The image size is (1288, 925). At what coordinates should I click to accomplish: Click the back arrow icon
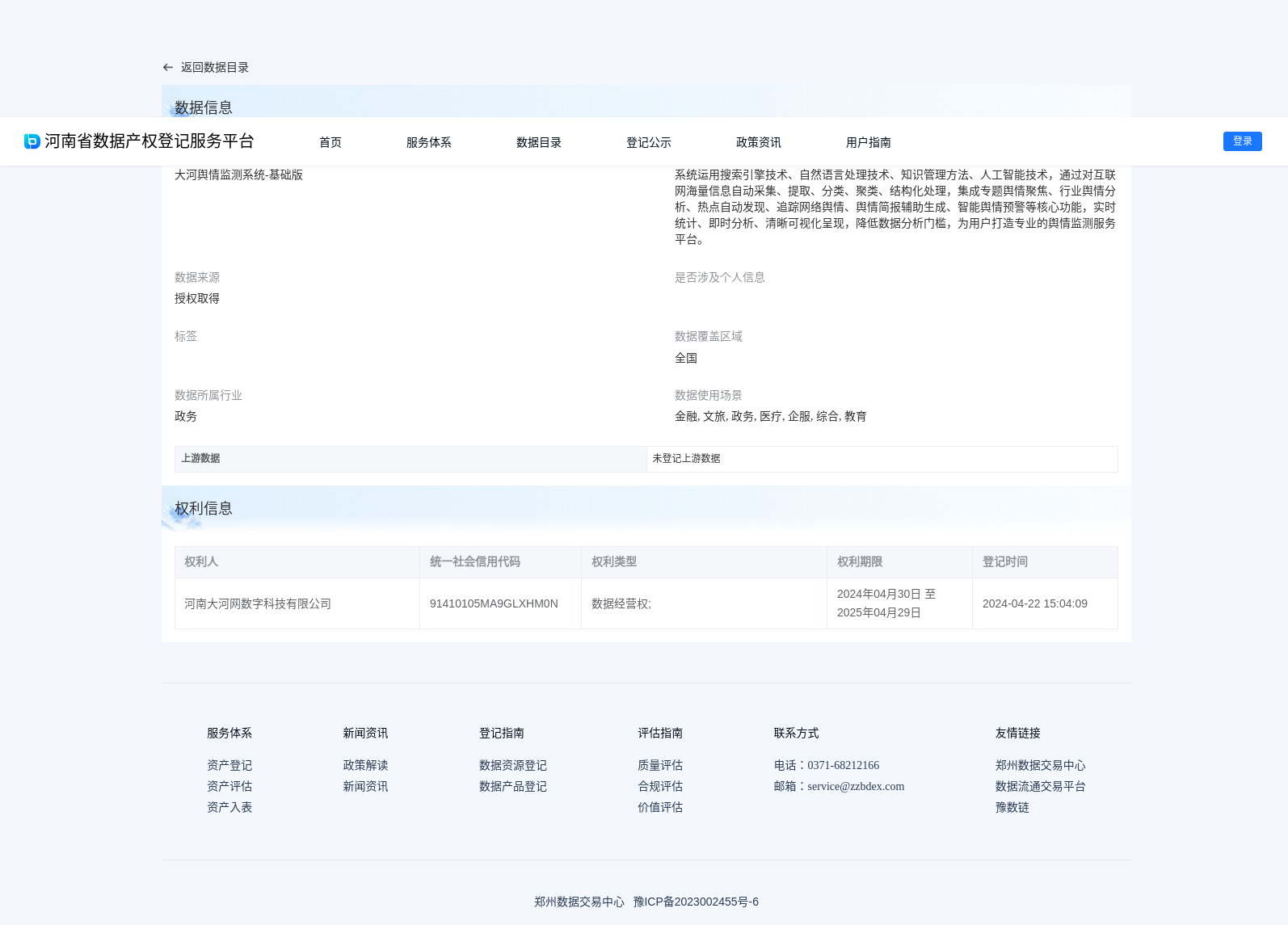tap(168, 68)
